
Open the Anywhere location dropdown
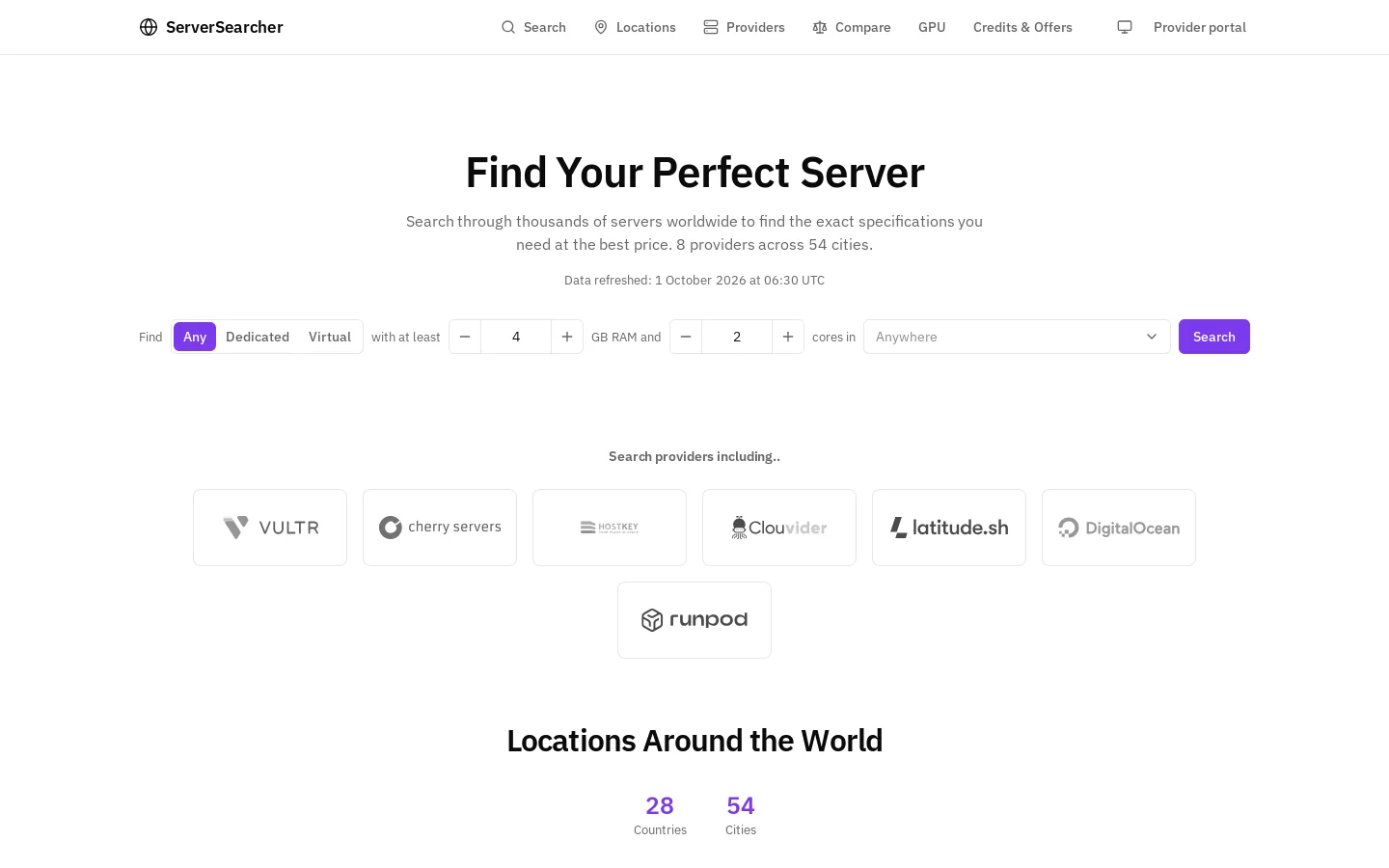point(1017,337)
